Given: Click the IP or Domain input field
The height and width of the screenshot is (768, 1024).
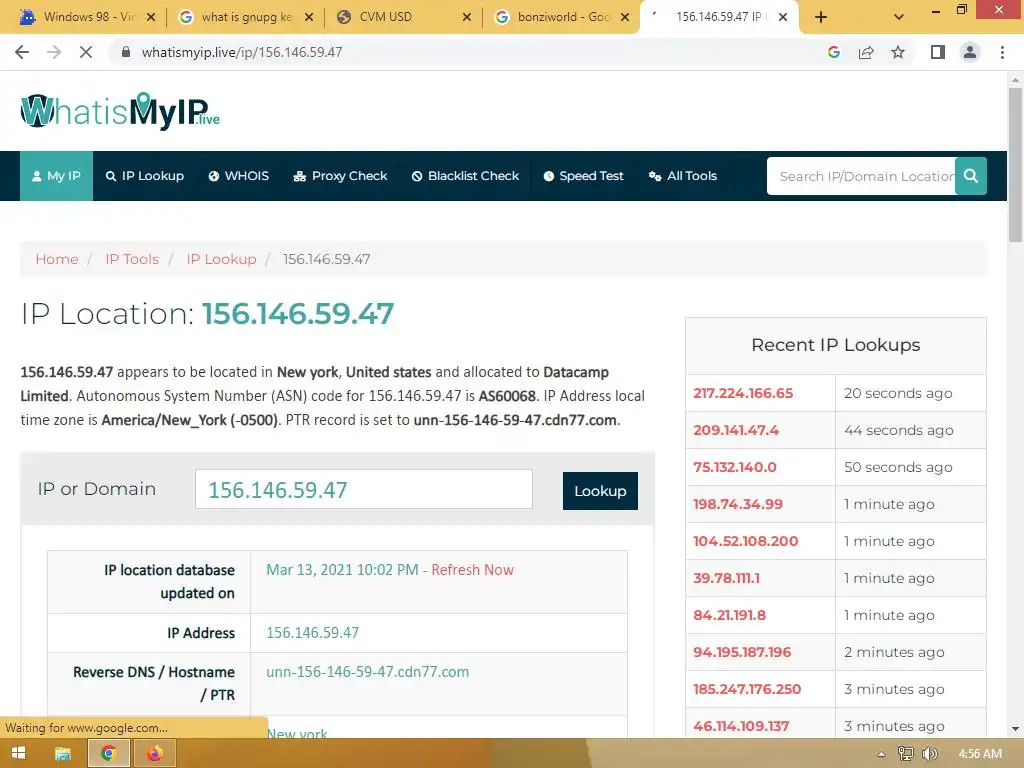Looking at the screenshot, I should 364,489.
